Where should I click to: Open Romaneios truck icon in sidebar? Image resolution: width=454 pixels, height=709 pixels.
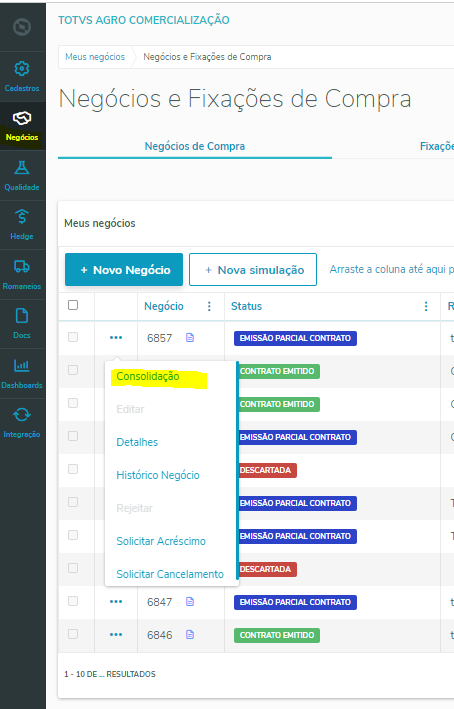pos(22,266)
